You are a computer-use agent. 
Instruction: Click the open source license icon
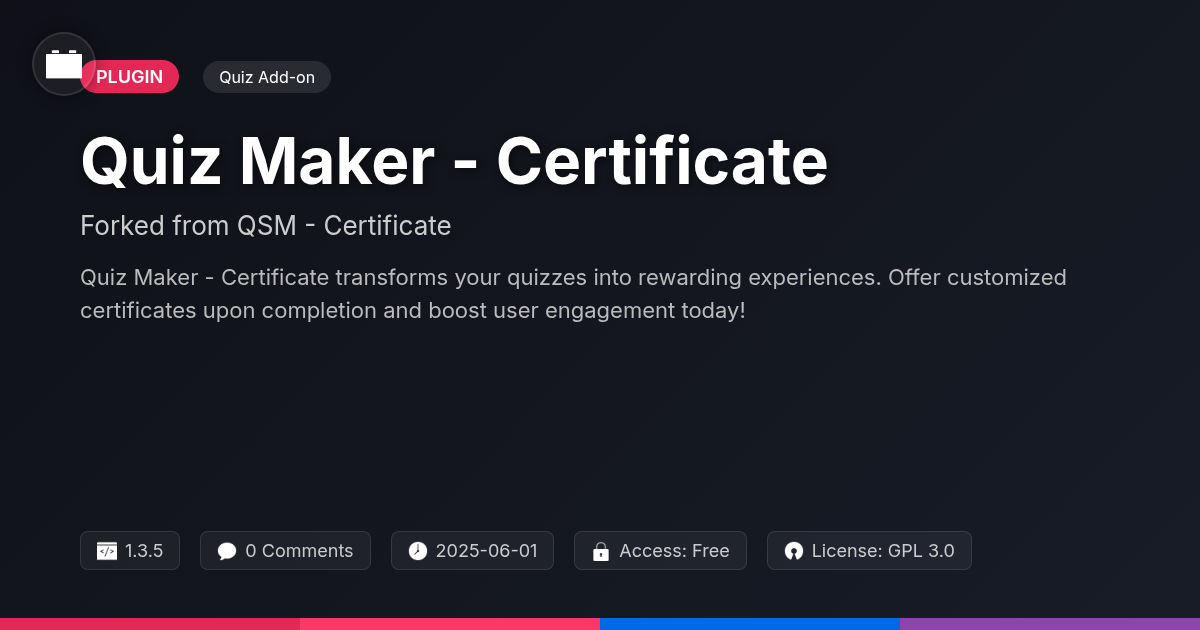point(794,551)
